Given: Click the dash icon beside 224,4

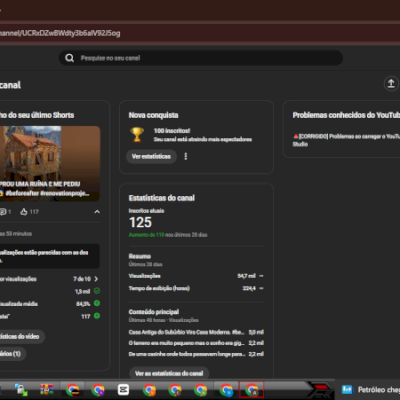Looking at the screenshot, I should pos(261,288).
